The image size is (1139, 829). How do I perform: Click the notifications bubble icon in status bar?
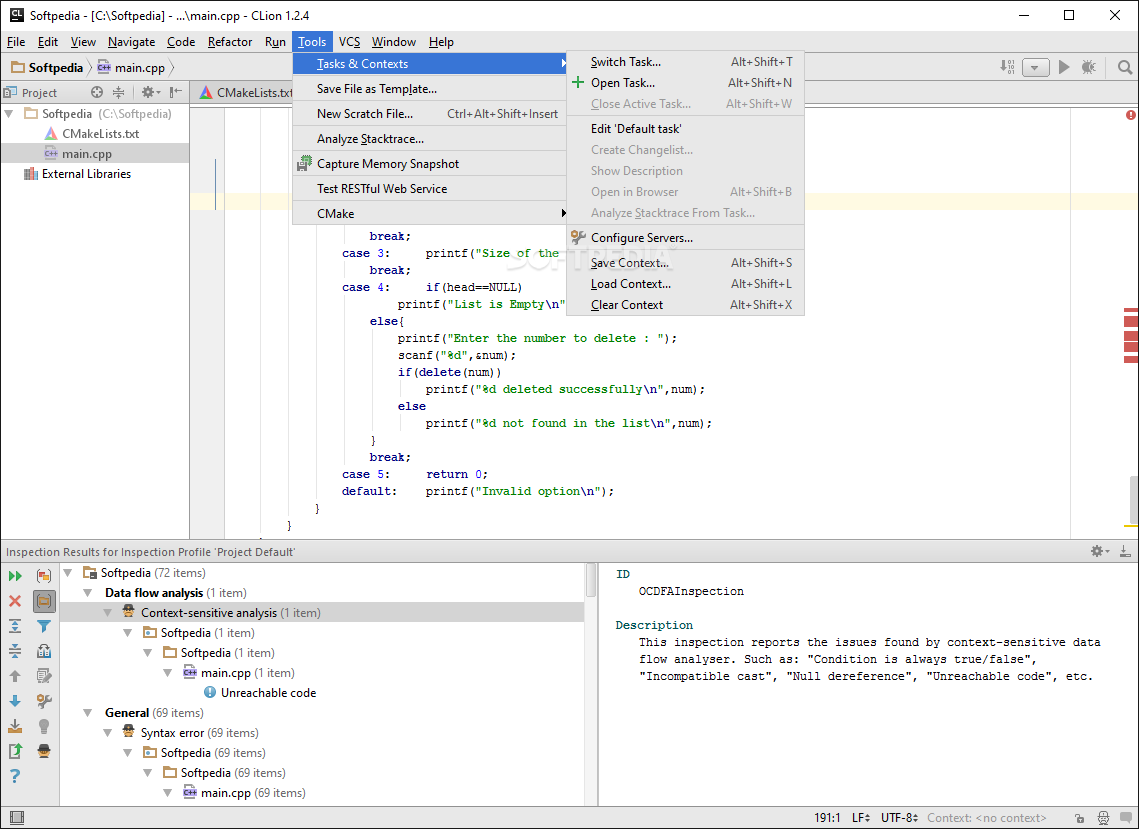1125,818
